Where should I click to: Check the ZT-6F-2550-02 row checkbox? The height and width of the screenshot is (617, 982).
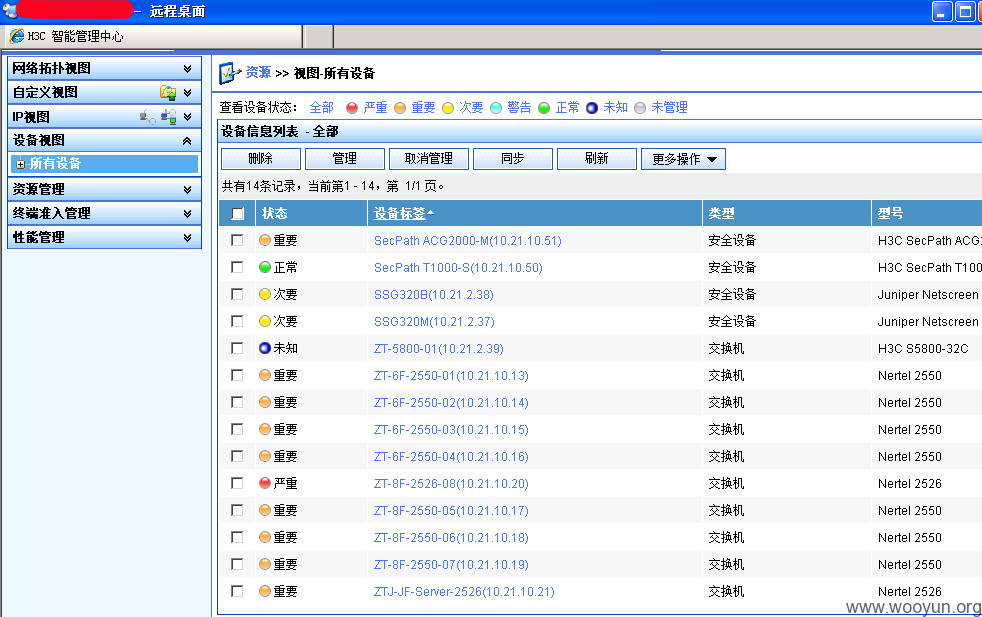click(237, 402)
